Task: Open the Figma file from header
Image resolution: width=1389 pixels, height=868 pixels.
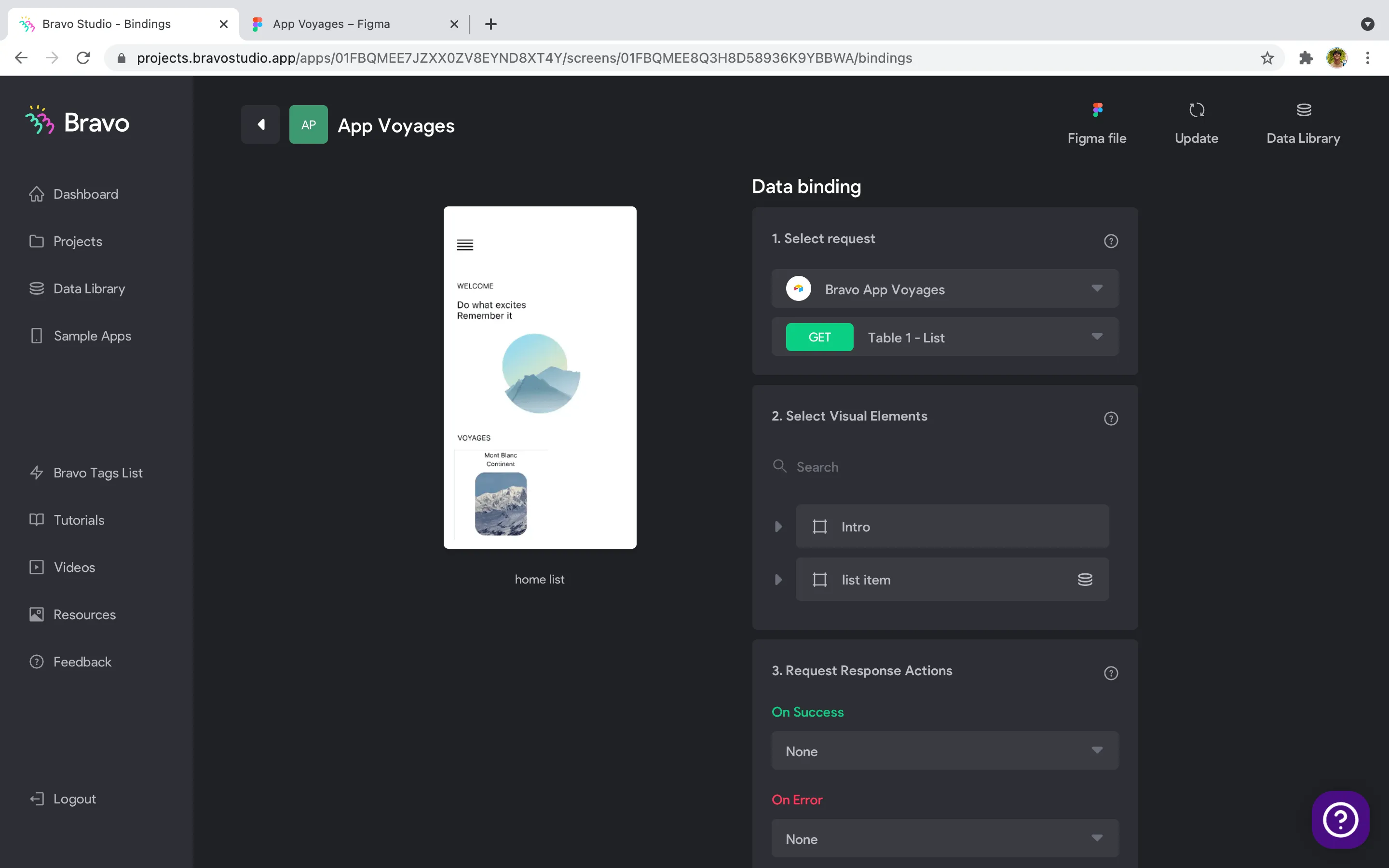Action: [x=1097, y=124]
